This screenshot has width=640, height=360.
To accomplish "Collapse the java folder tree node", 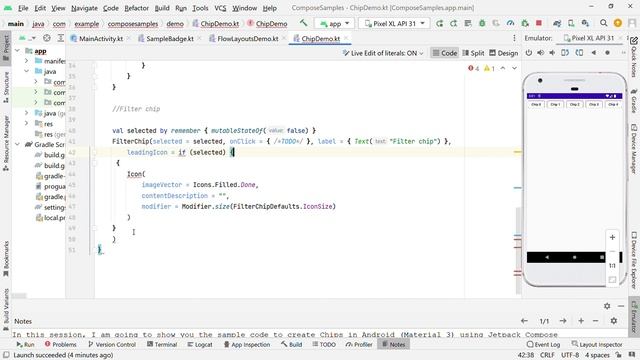I will (x=27, y=71).
